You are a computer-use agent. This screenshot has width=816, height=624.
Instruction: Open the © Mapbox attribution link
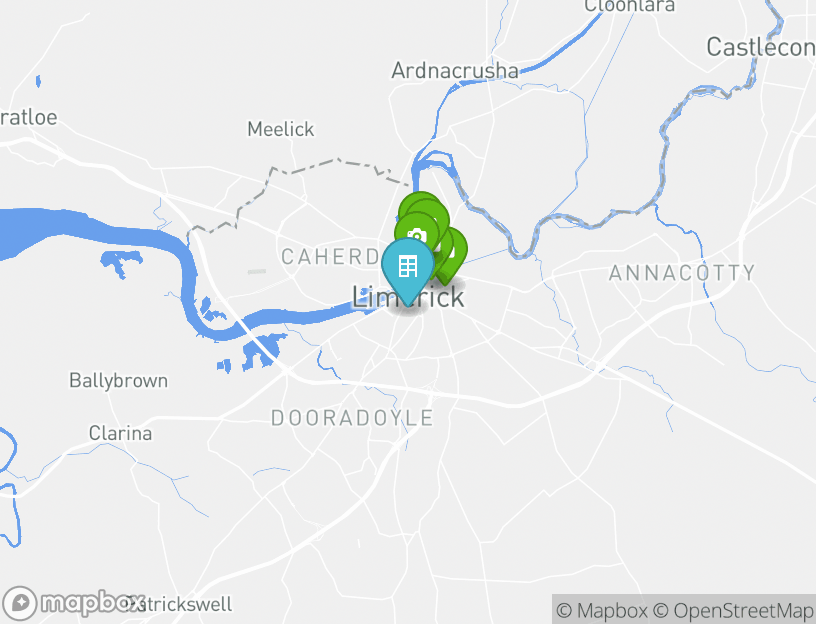[602, 610]
